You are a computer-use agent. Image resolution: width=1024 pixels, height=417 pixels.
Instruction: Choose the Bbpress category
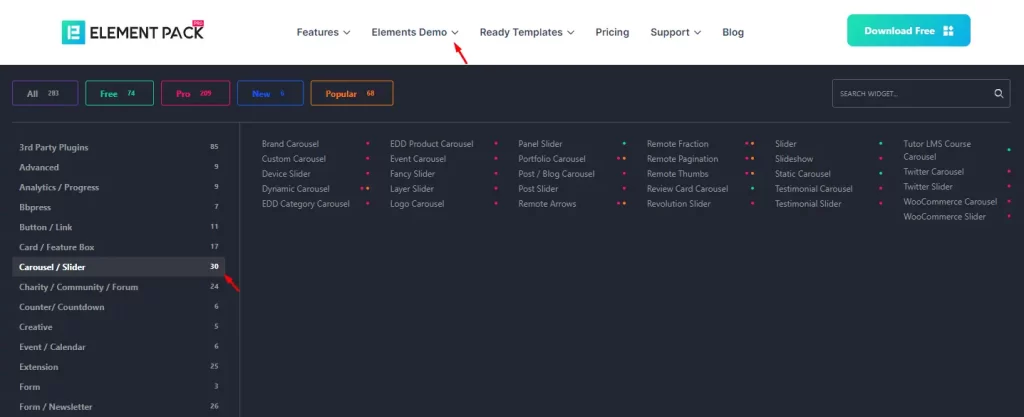pos(118,207)
